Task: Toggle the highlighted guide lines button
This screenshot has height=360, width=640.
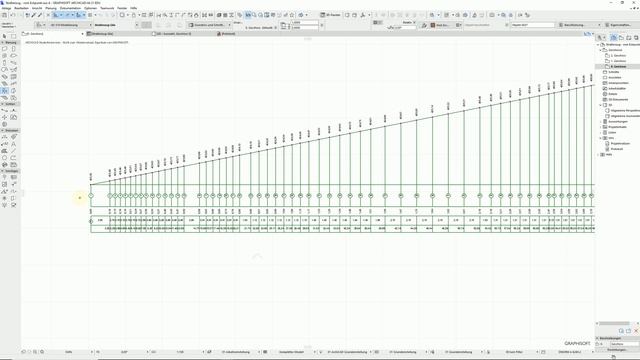Action: click(x=56, y=15)
